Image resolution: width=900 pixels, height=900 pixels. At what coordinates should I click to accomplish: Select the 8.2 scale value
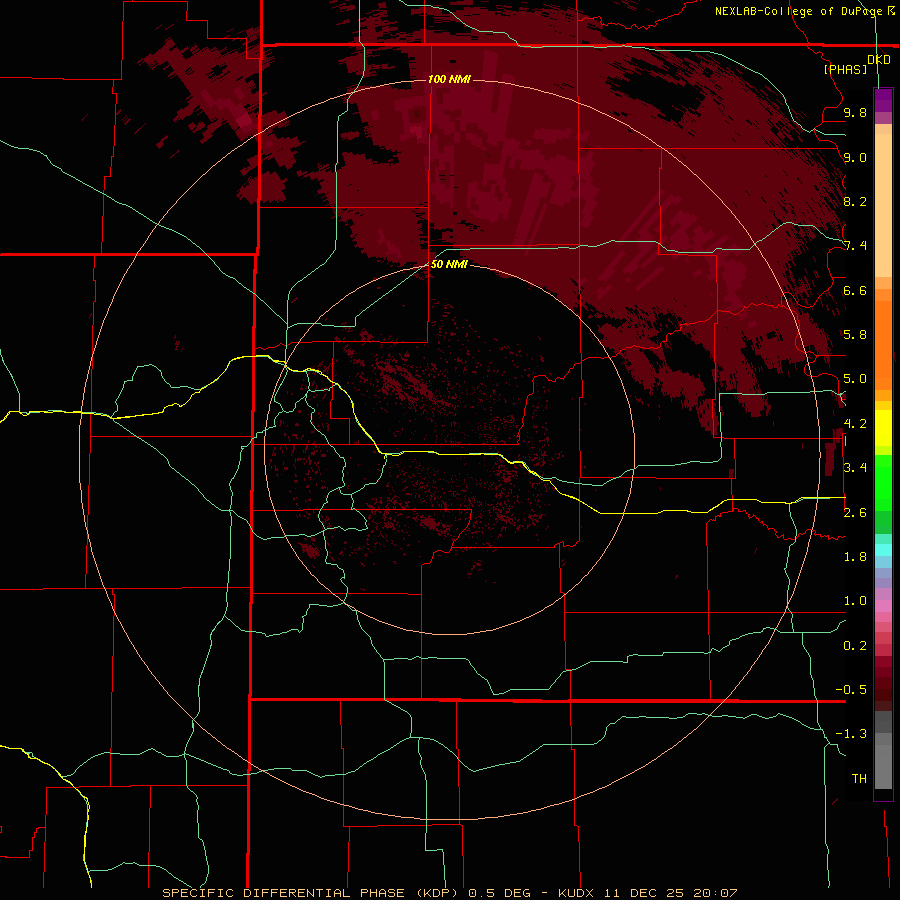855,201
